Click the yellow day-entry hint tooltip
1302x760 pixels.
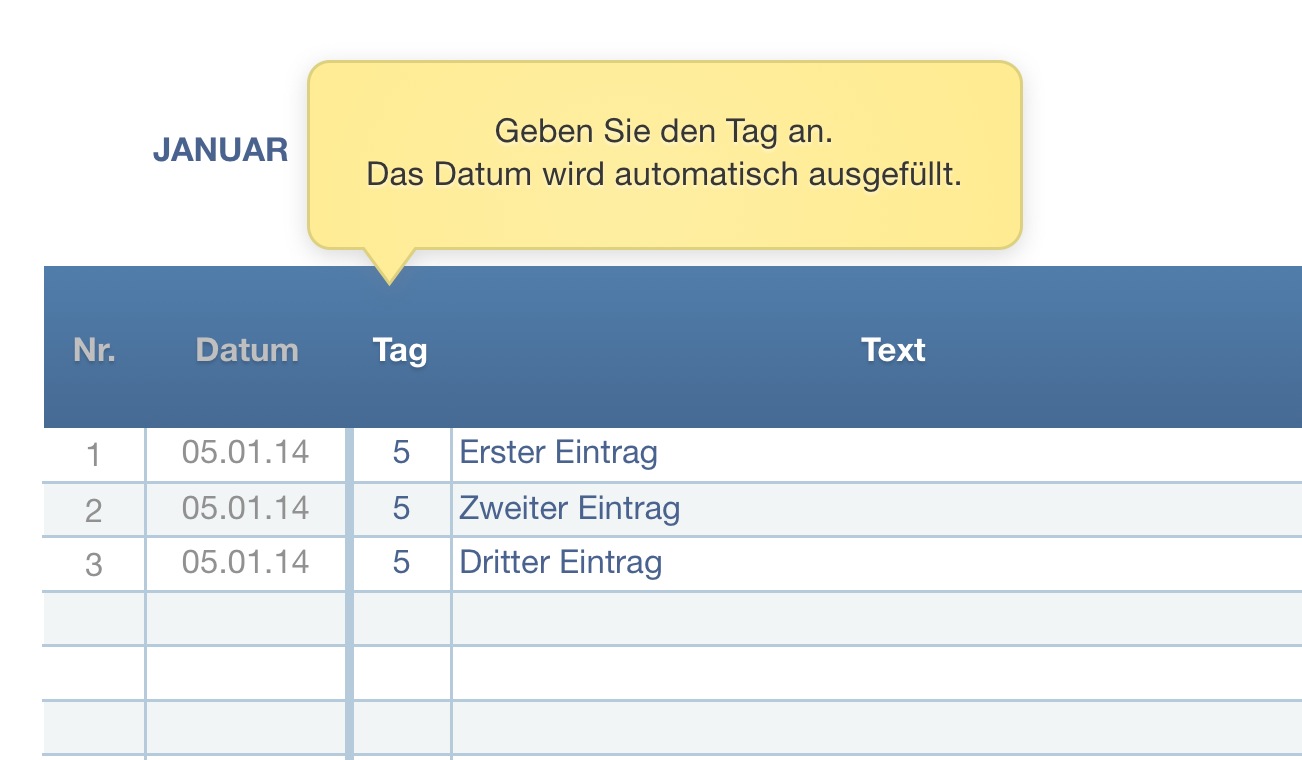(664, 155)
